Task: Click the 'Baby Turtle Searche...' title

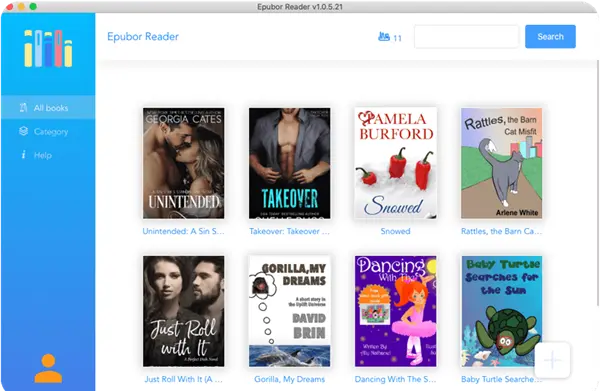Action: click(x=501, y=379)
